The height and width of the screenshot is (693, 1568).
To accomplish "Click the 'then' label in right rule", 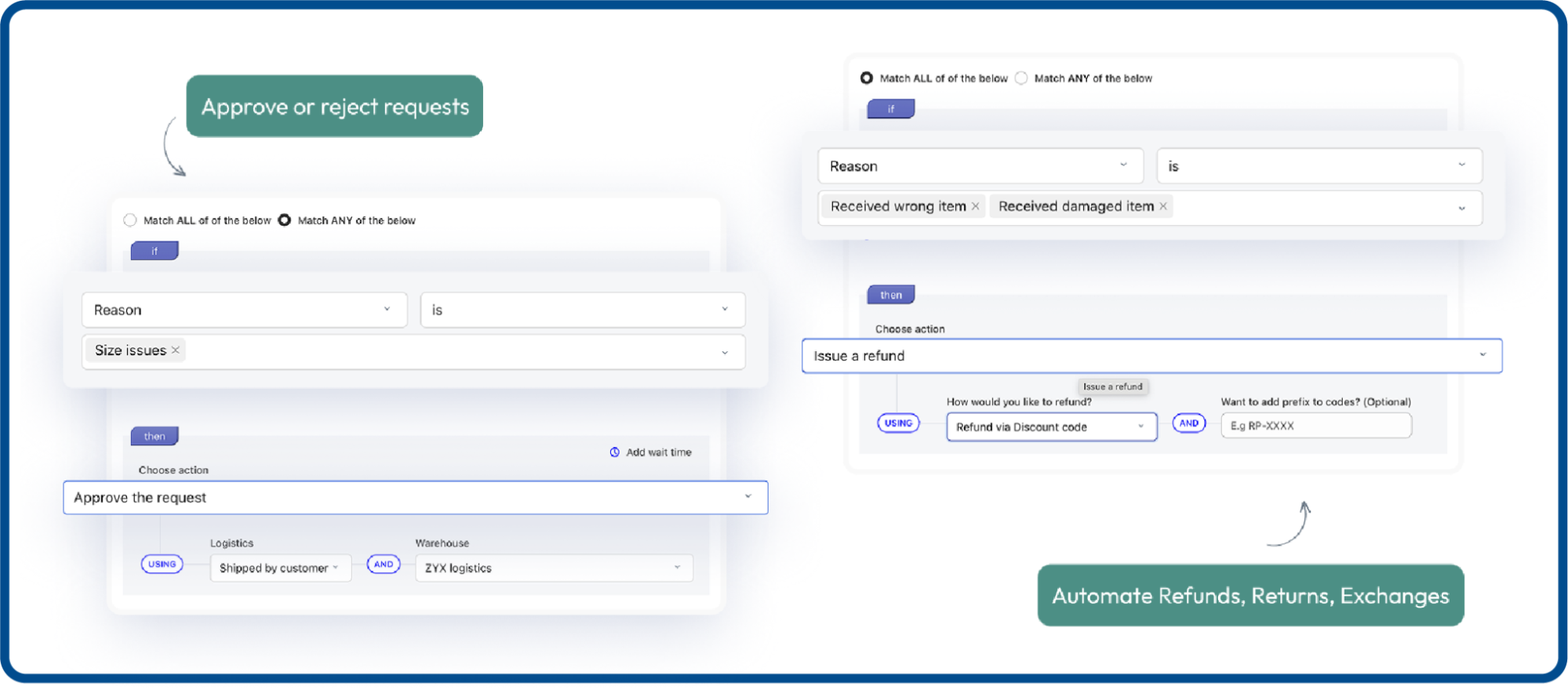I will (890, 295).
